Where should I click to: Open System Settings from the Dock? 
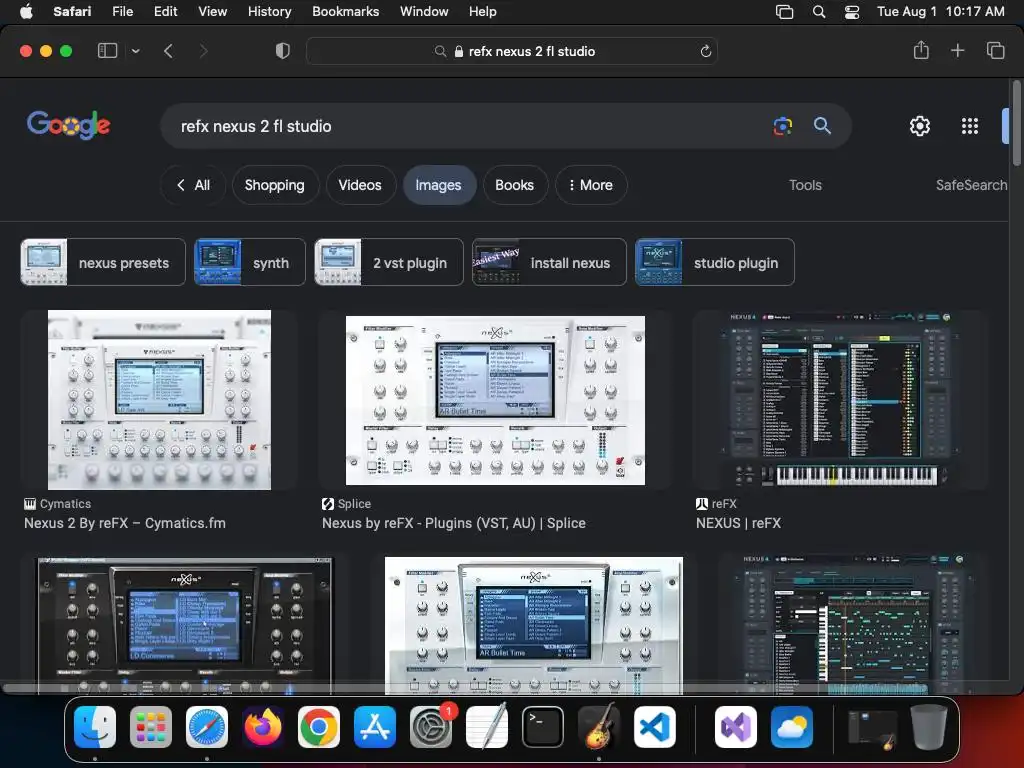coord(431,726)
